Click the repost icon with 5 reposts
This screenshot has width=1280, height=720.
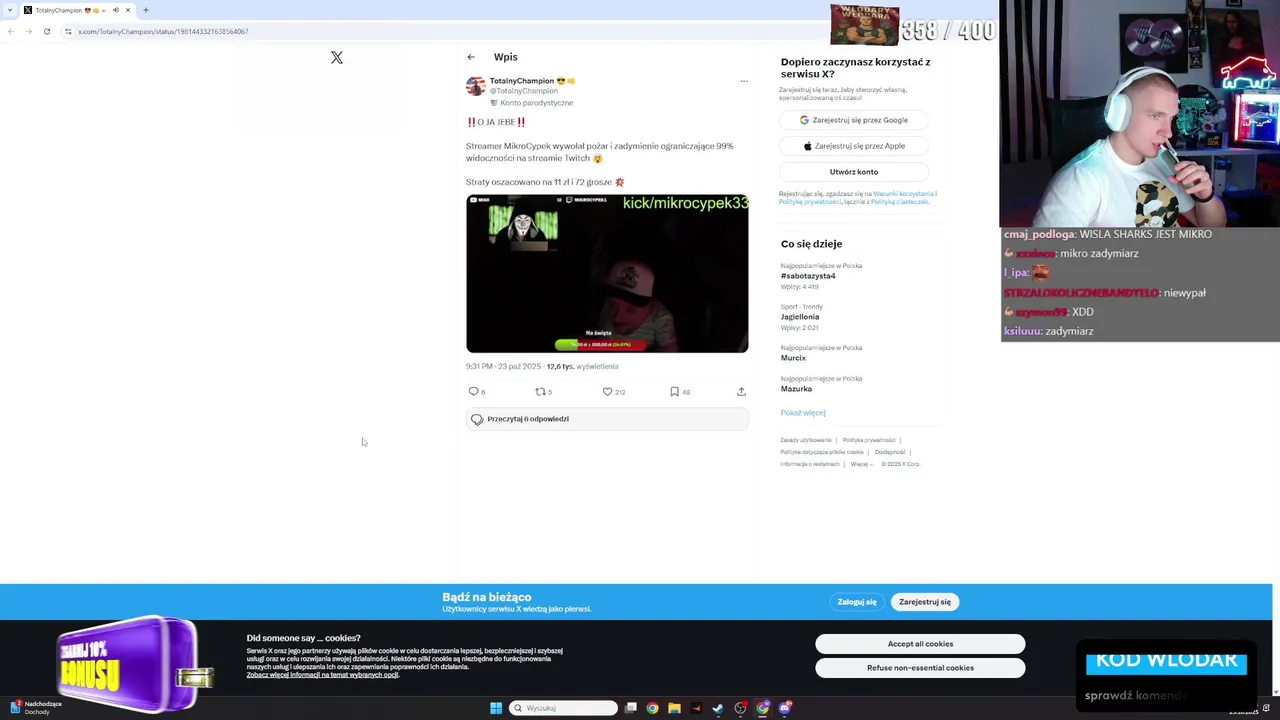(540, 392)
